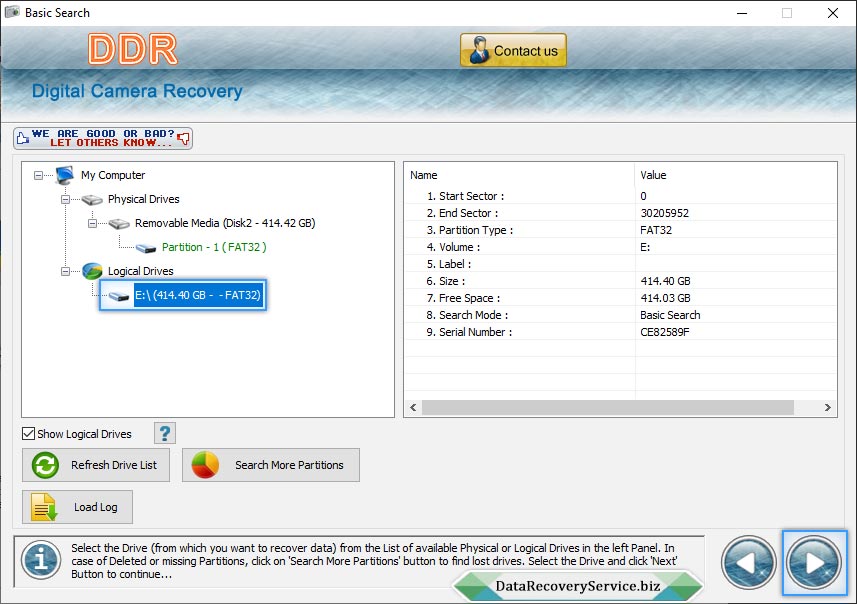Select Partition - 1 (FAT32) entry
This screenshot has height=604, width=857.
click(214, 247)
